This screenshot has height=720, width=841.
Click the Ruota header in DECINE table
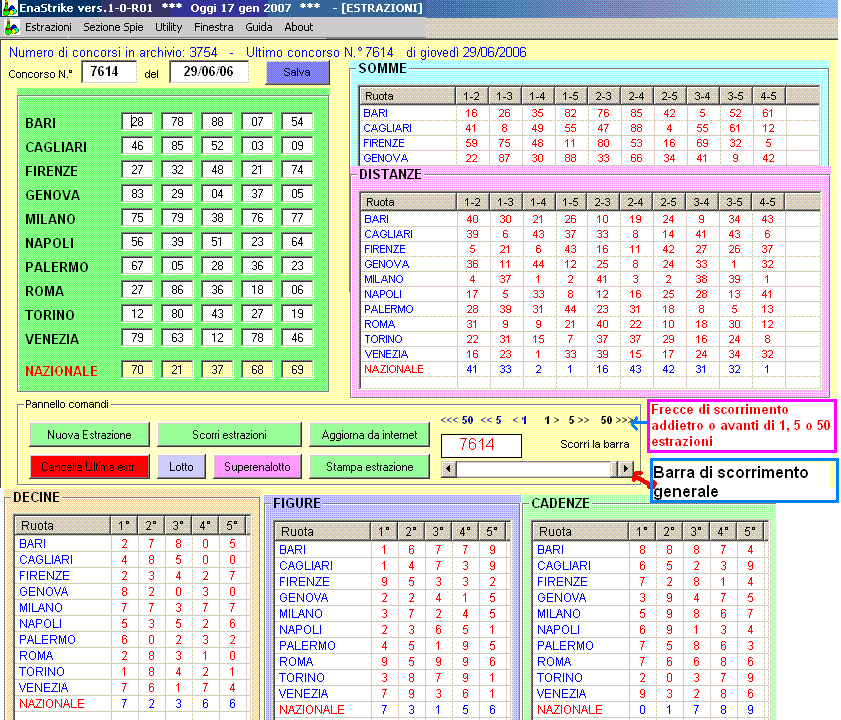(62, 526)
